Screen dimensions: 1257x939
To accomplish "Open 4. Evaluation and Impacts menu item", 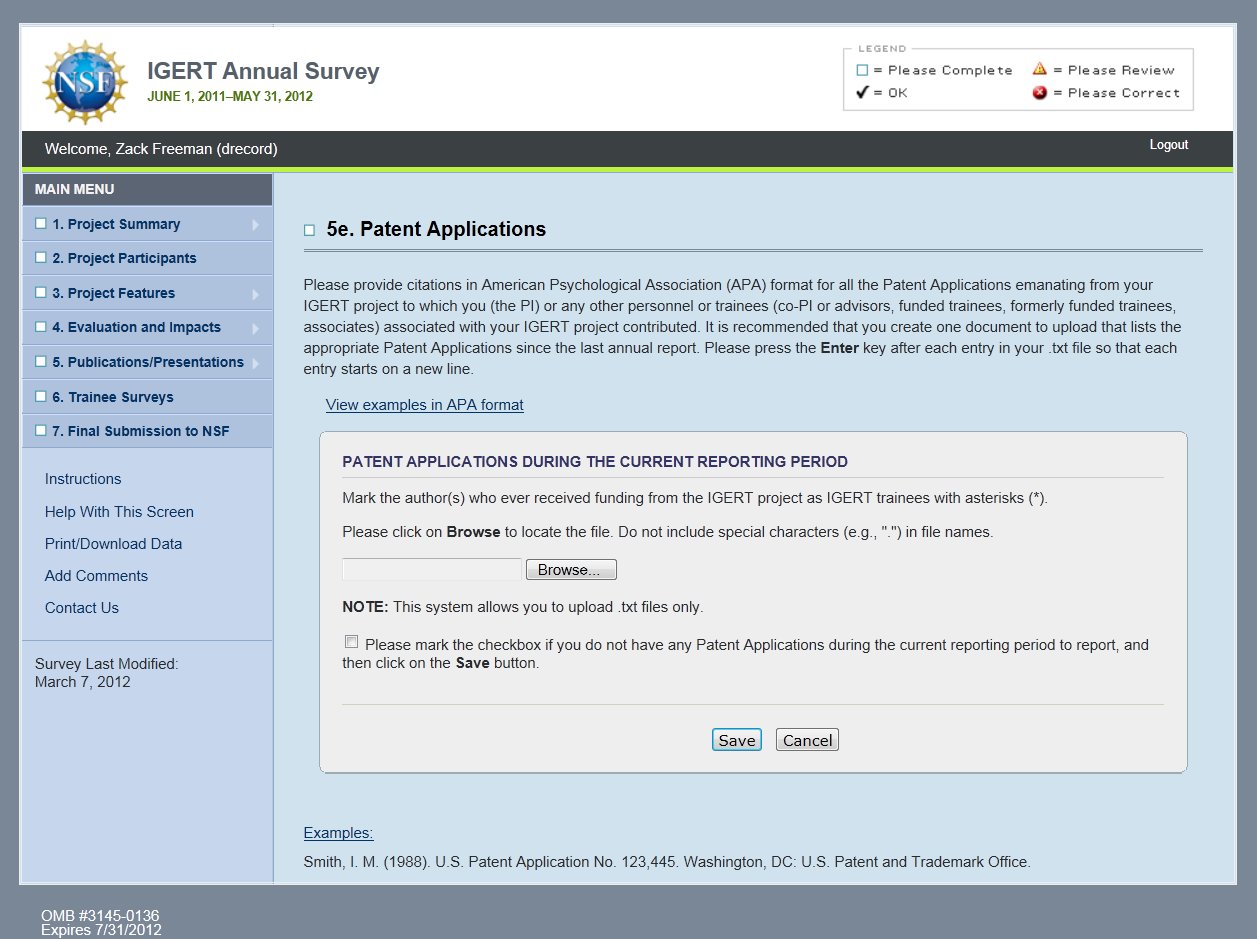I will point(136,327).
